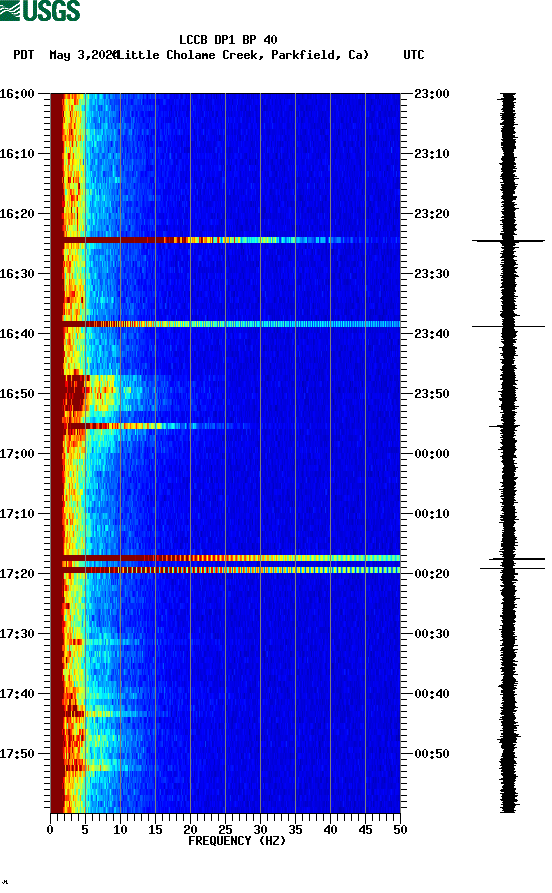Screen dimensions: 552x893
Task: Click the seismogram spike near 23:25 UTC
Action: tap(508, 241)
